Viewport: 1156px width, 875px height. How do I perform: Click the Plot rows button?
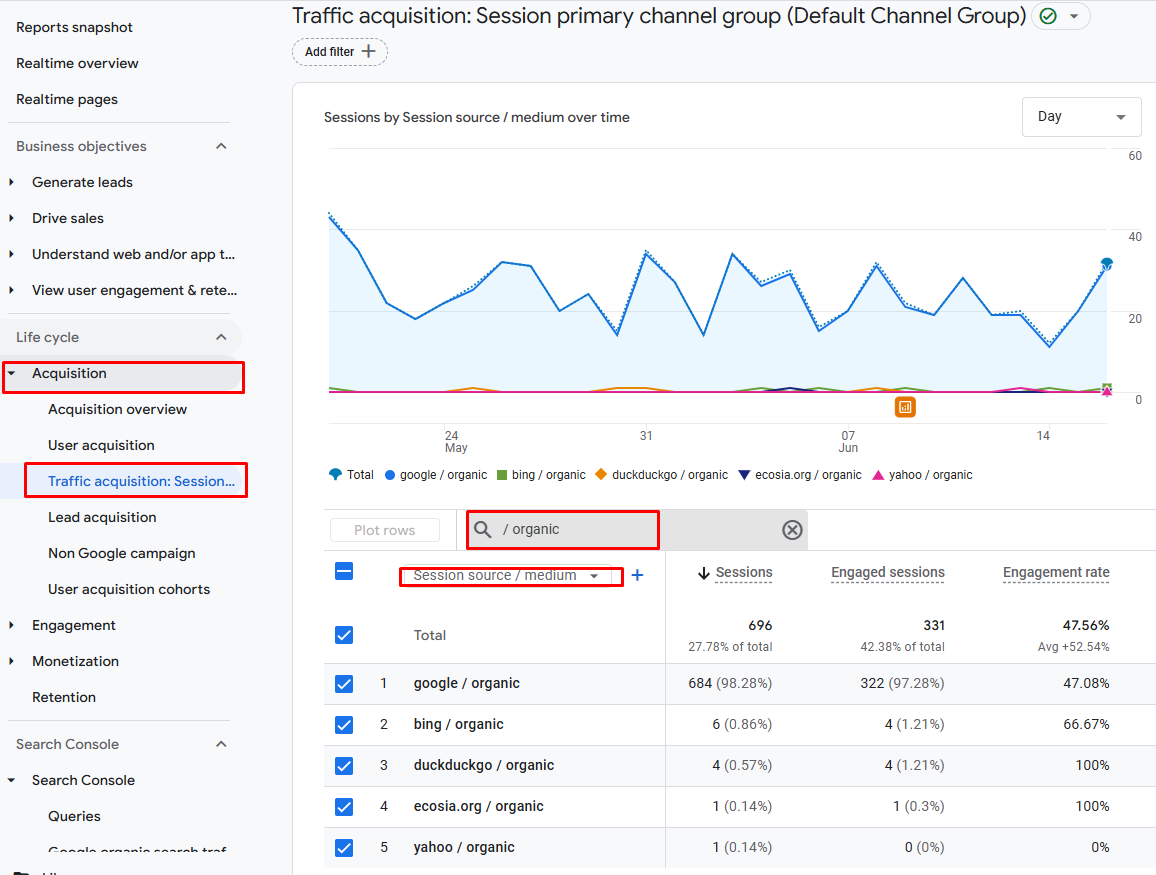coord(385,530)
